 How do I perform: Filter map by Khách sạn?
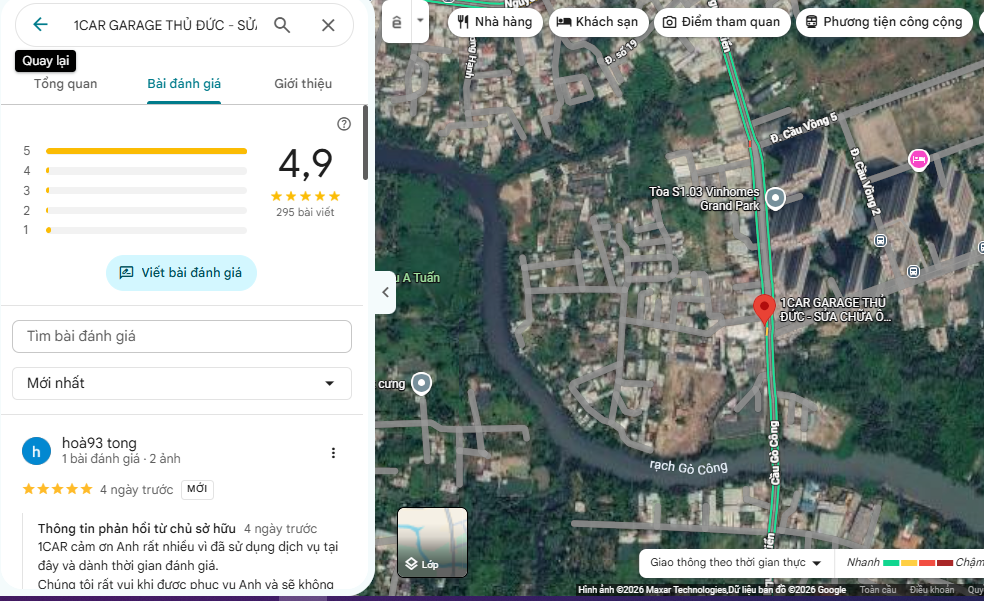tap(598, 22)
